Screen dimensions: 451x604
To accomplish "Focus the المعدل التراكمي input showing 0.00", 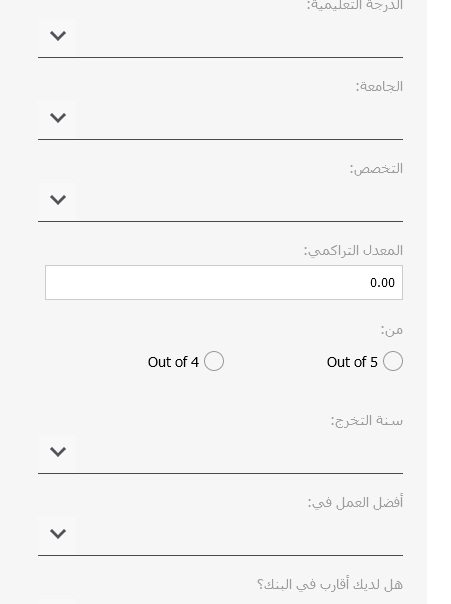I will pos(224,282).
